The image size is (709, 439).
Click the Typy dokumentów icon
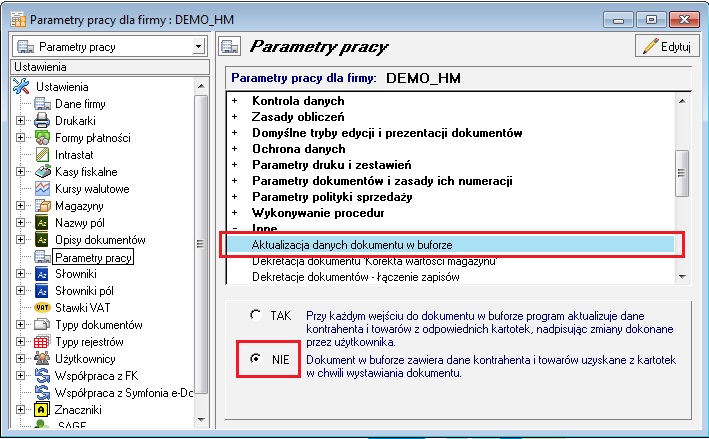coord(42,325)
